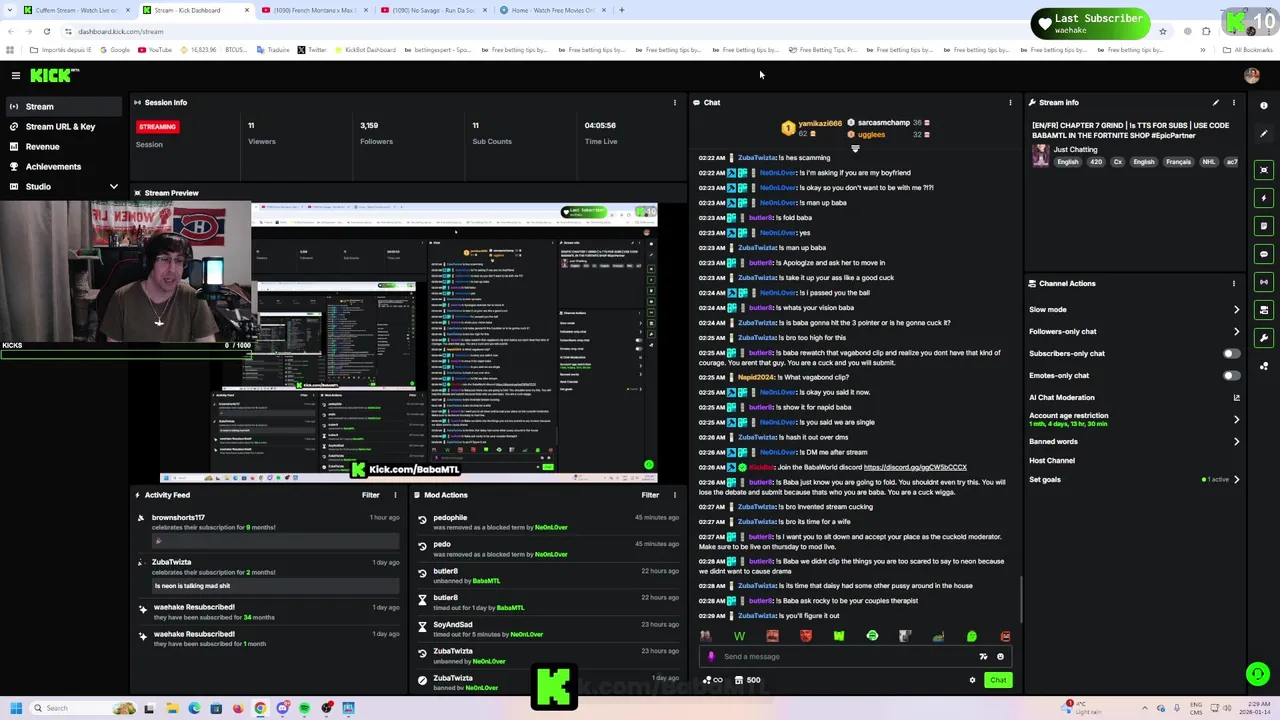1280x720 pixels.
Task: Open Windows Start menu
Action: coord(16,708)
